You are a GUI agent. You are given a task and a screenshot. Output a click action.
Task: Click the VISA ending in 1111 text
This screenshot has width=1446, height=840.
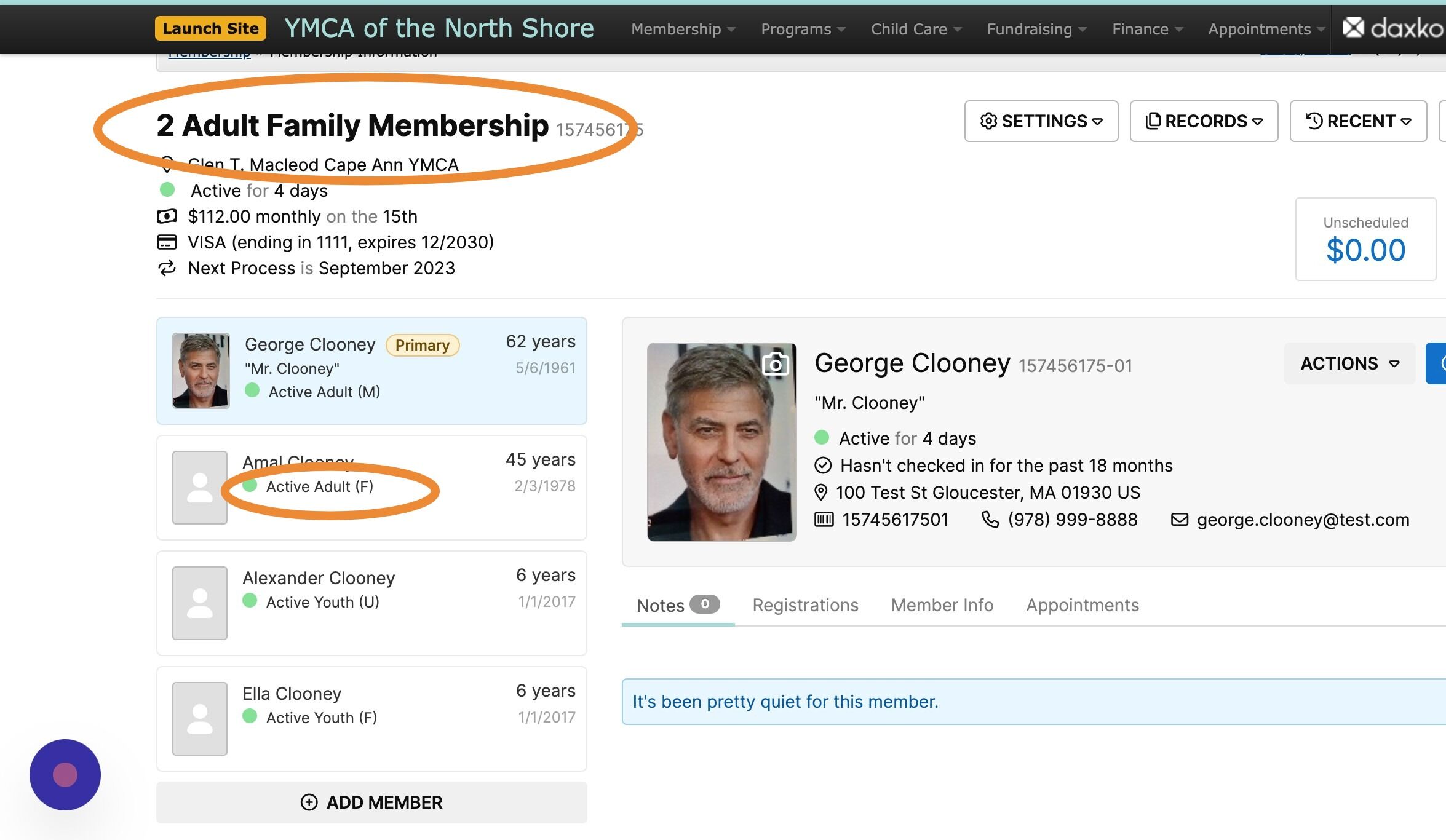coord(341,242)
